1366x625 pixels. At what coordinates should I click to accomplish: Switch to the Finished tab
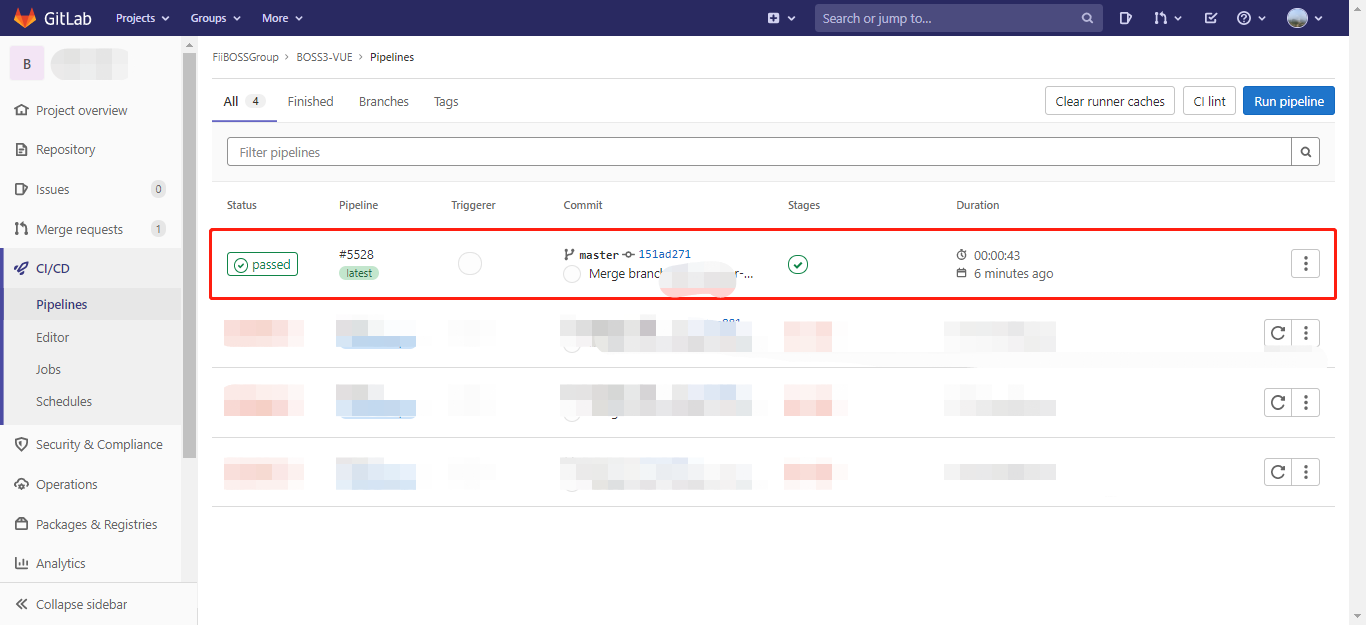310,101
